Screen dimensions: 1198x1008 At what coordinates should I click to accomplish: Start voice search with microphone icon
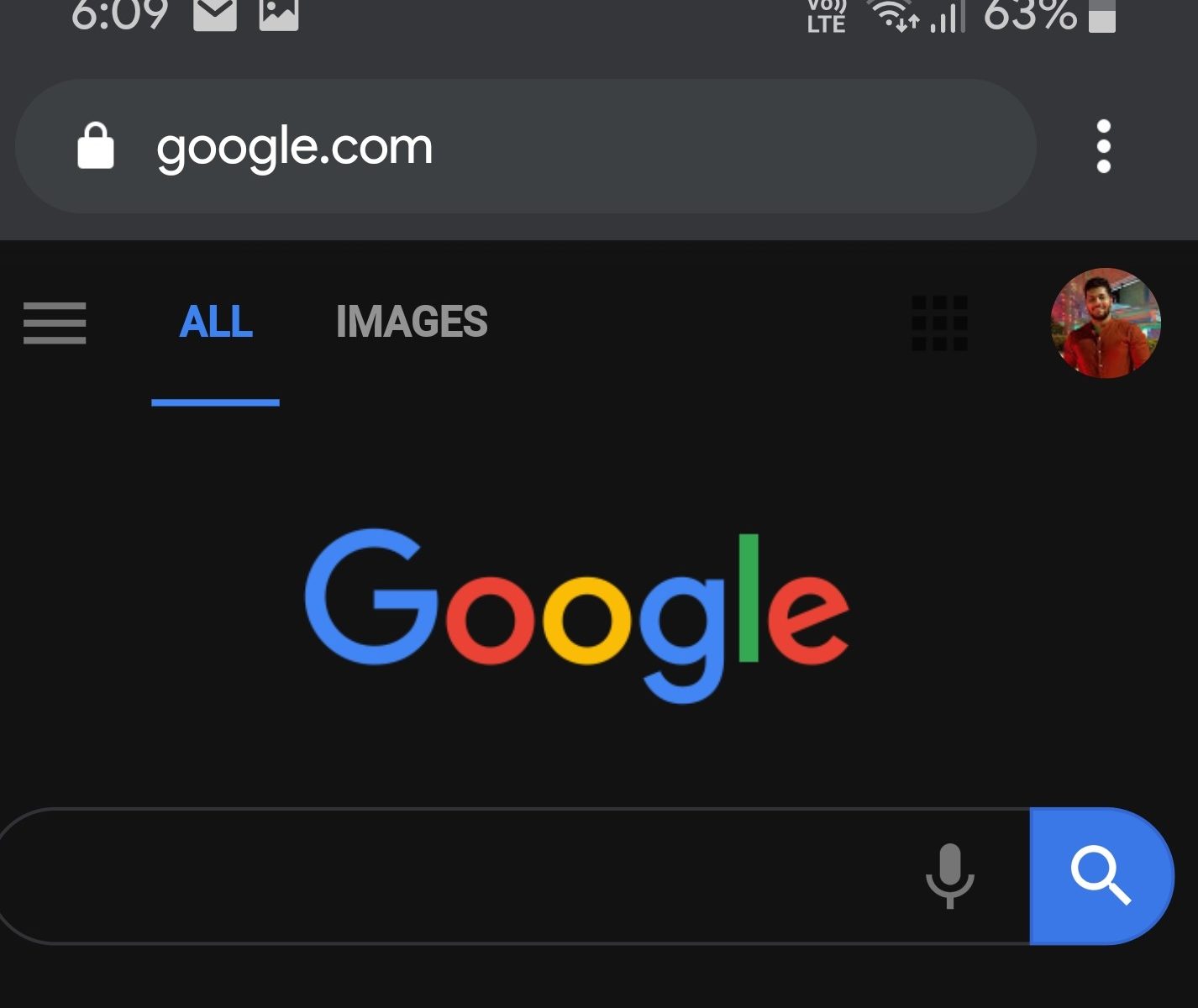[950, 876]
